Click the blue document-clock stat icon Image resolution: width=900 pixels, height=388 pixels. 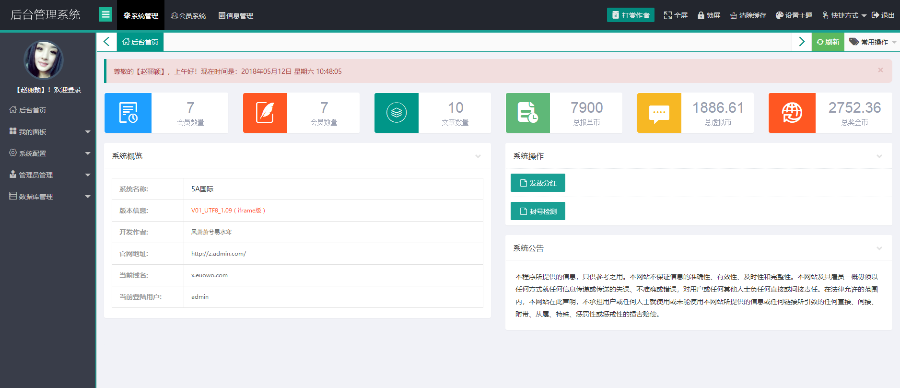(127, 113)
